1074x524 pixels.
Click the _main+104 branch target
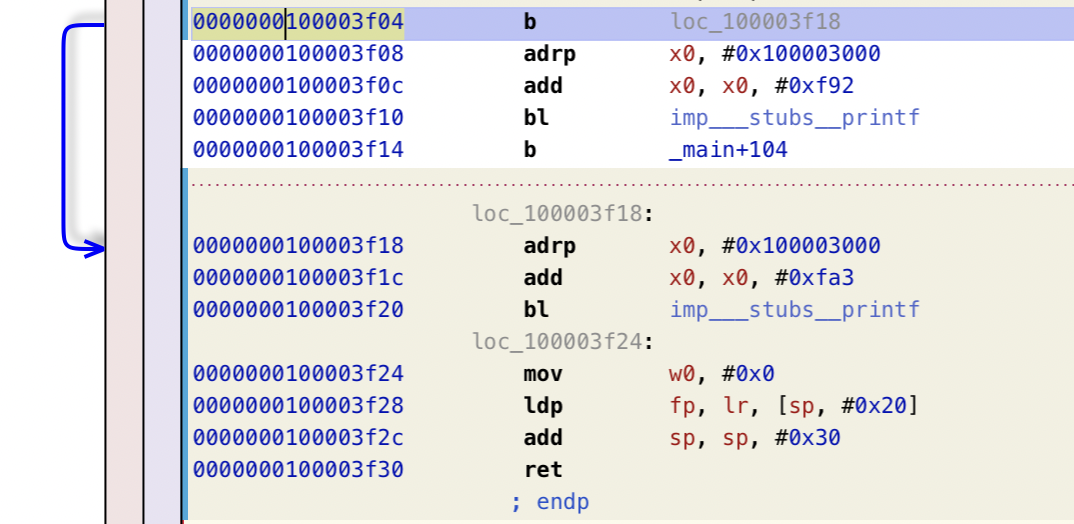[728, 150]
